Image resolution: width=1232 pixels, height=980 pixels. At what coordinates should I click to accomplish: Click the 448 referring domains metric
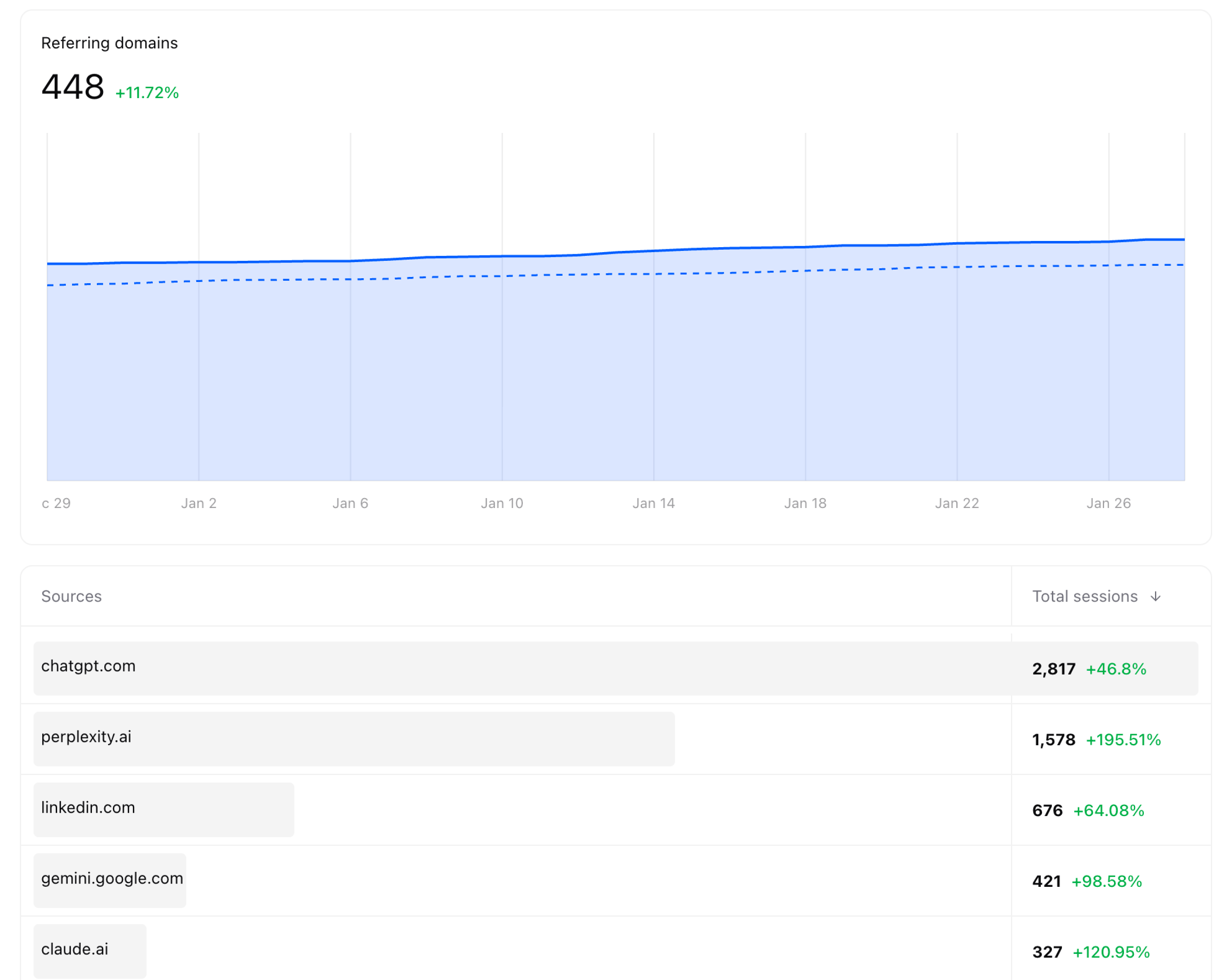tap(73, 86)
